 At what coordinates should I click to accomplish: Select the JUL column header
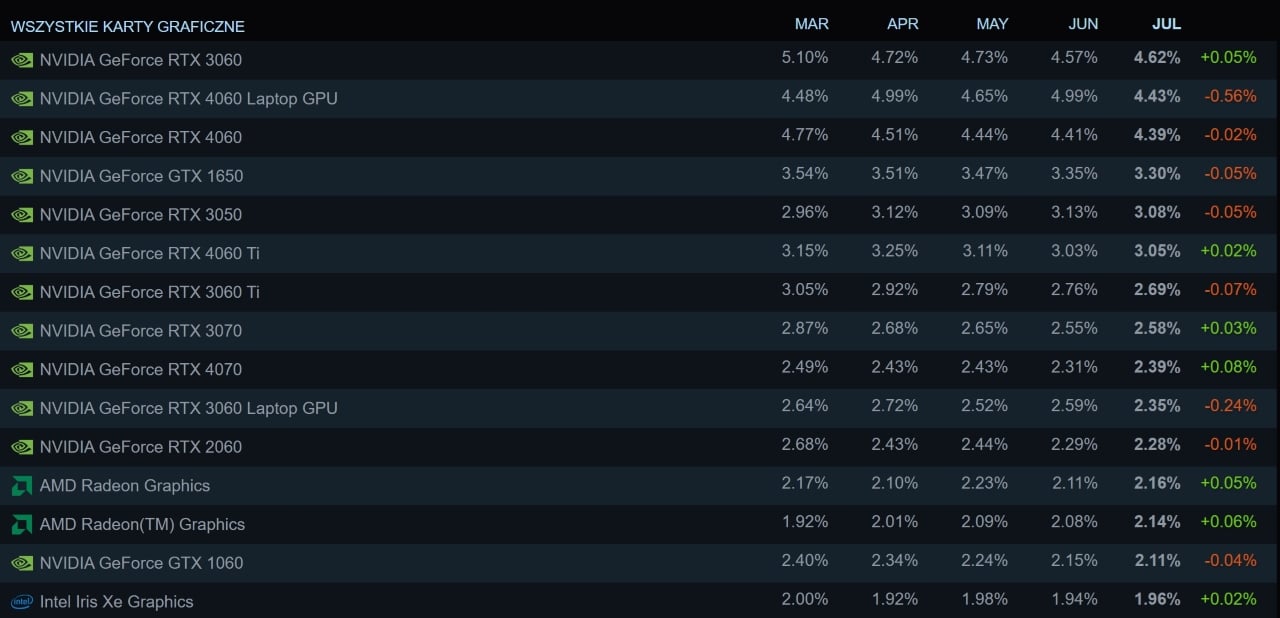click(1166, 24)
